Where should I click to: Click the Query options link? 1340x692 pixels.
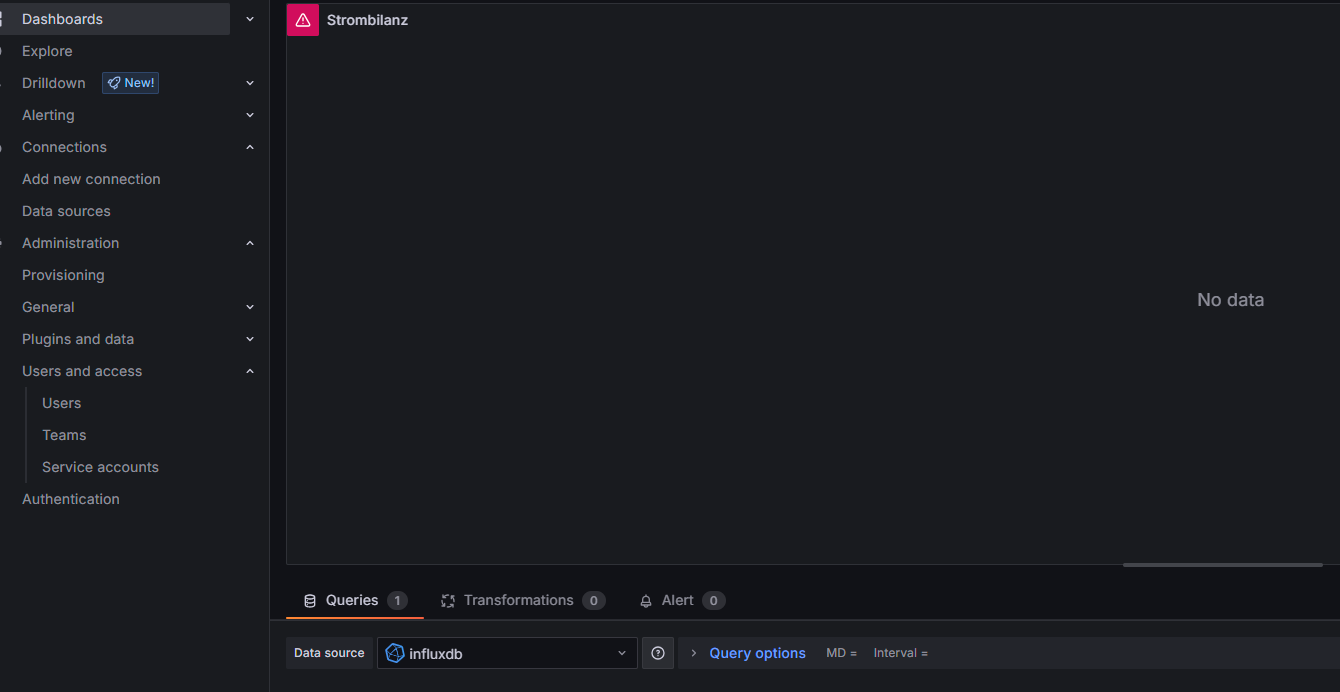[x=757, y=653]
